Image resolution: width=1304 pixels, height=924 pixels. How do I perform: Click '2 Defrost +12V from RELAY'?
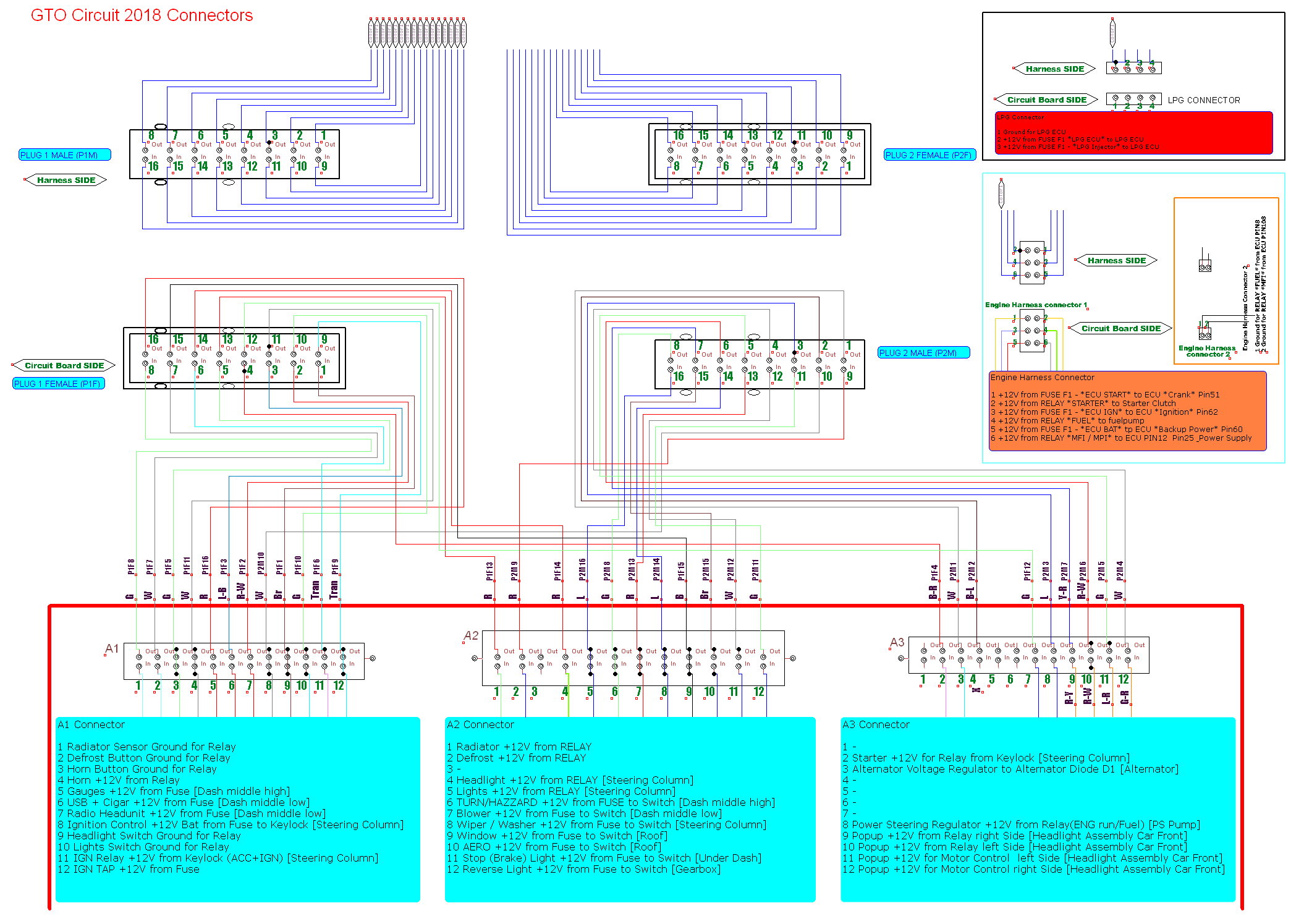(x=516, y=758)
